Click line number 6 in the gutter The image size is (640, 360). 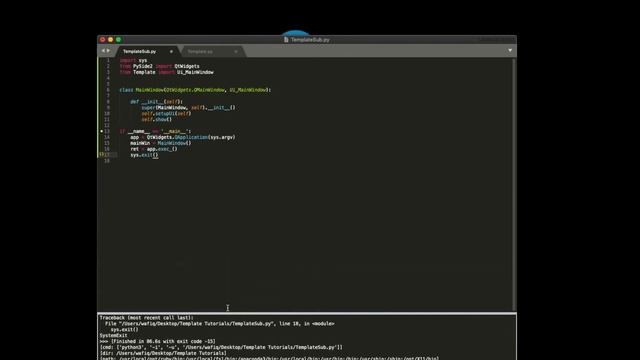[x=108, y=90]
